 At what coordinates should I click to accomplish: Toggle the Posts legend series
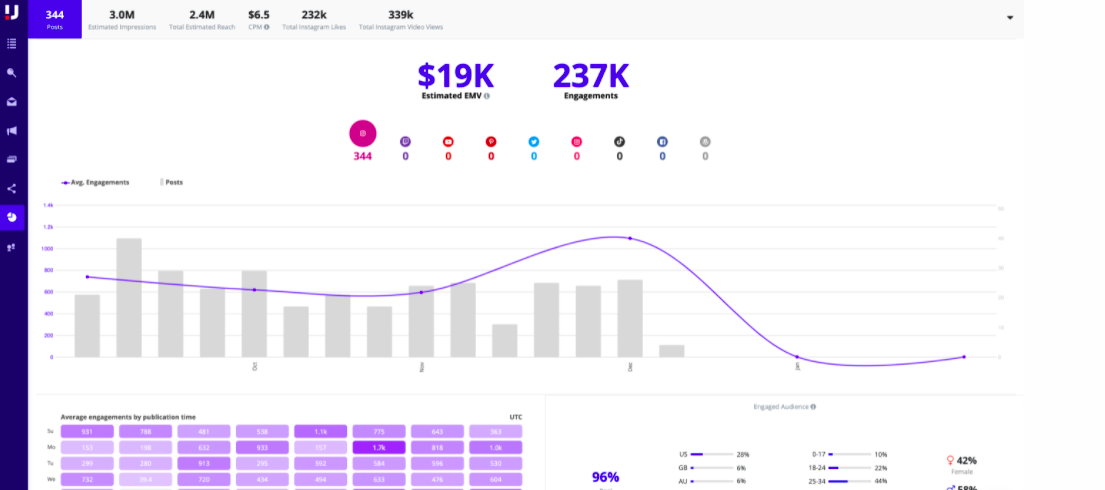click(x=172, y=182)
